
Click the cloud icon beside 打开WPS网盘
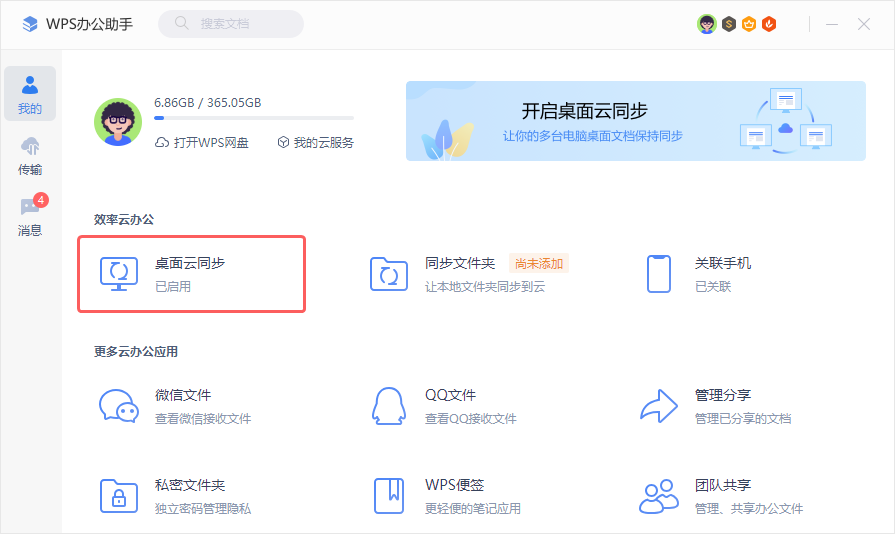pos(162,143)
